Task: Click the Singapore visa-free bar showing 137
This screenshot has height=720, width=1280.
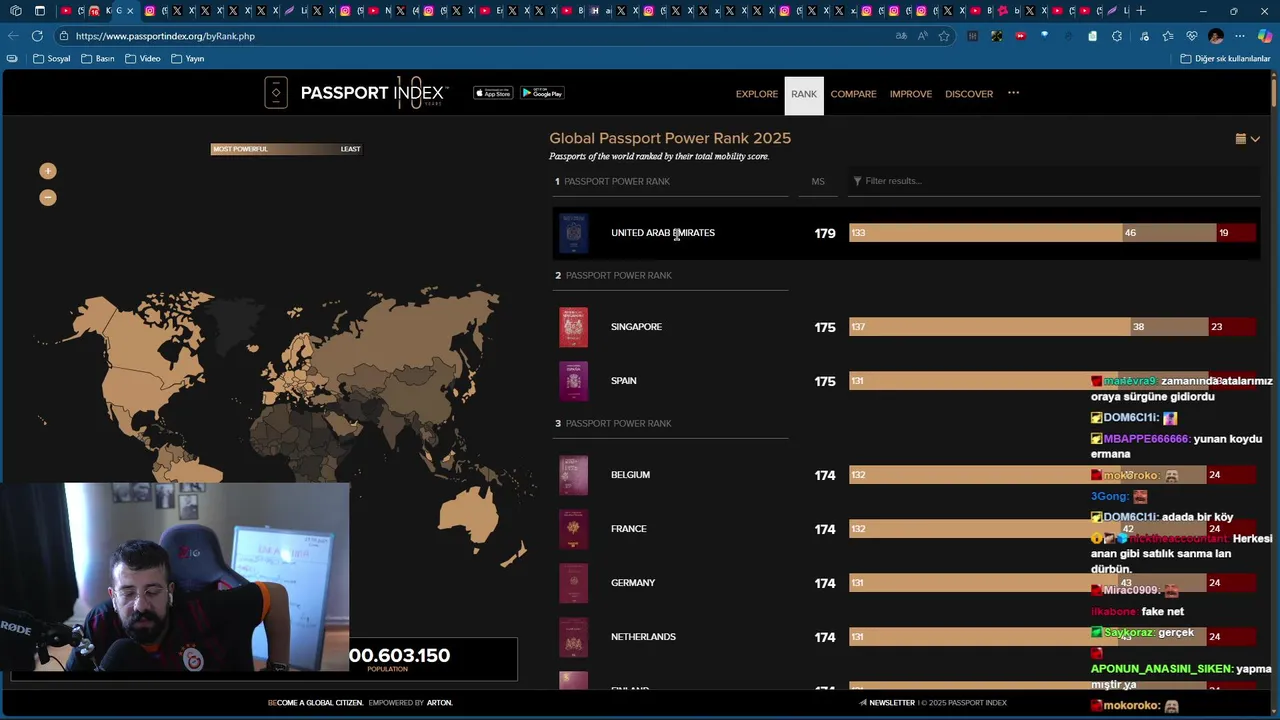Action: point(990,327)
